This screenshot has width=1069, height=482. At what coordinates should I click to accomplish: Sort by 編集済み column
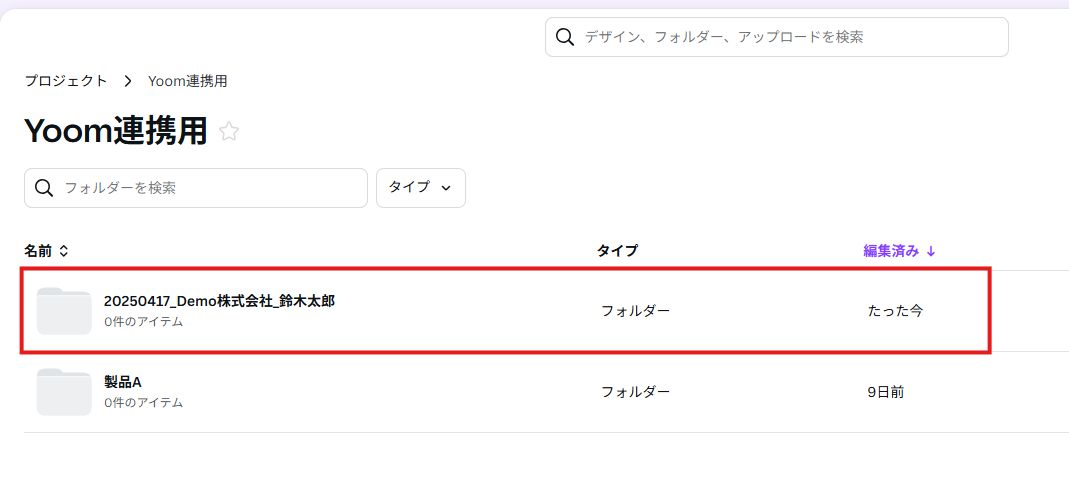891,251
